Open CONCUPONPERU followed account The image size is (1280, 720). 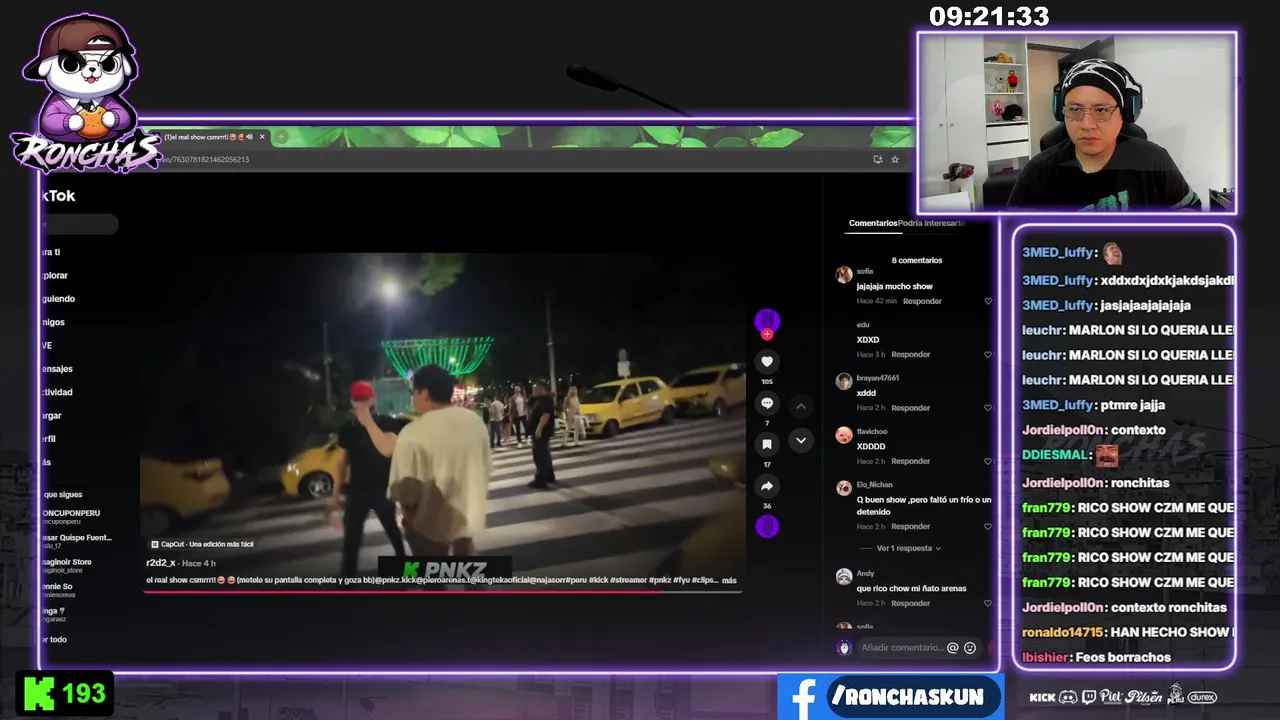(71, 516)
